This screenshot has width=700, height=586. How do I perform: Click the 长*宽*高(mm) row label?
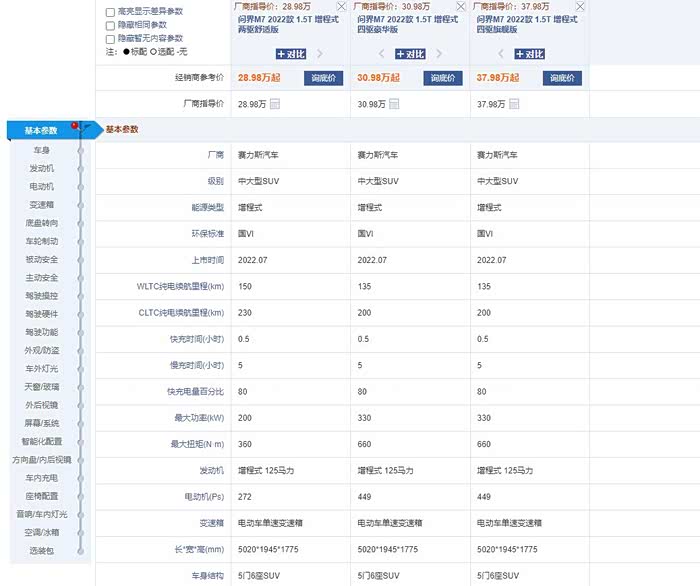click(199, 549)
